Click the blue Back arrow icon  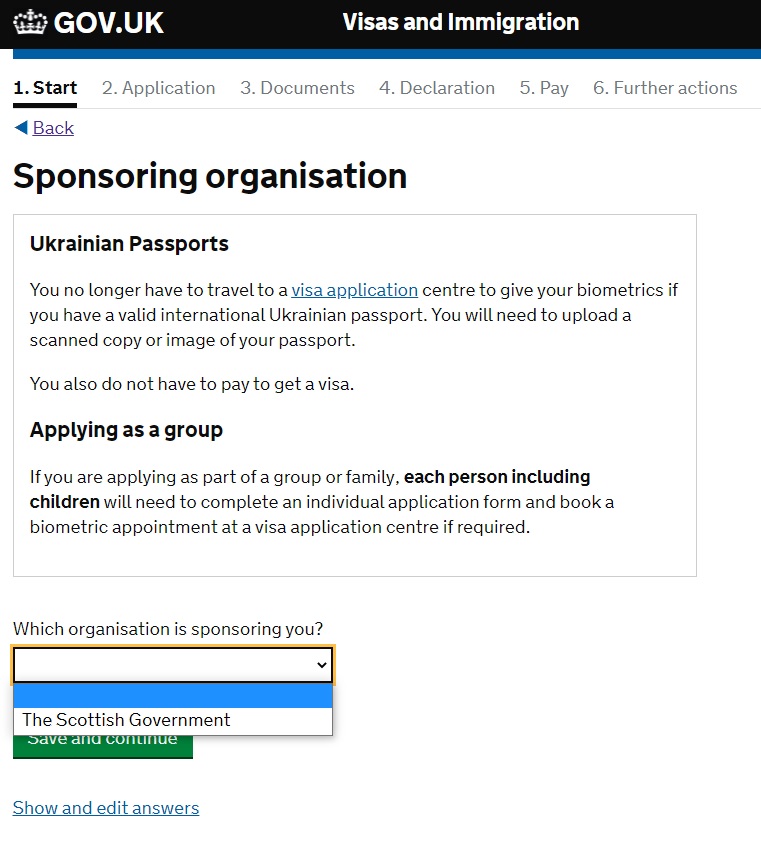point(21,128)
